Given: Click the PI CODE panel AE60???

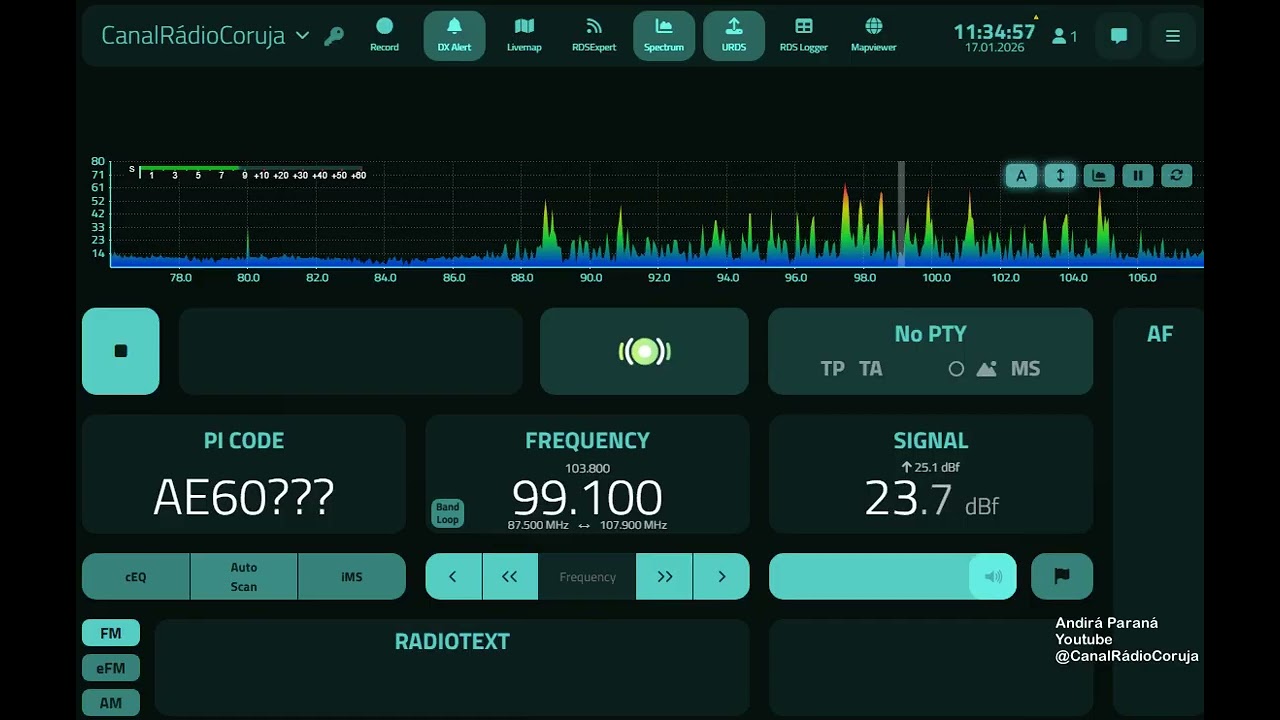Looking at the screenshot, I should pos(244,474).
